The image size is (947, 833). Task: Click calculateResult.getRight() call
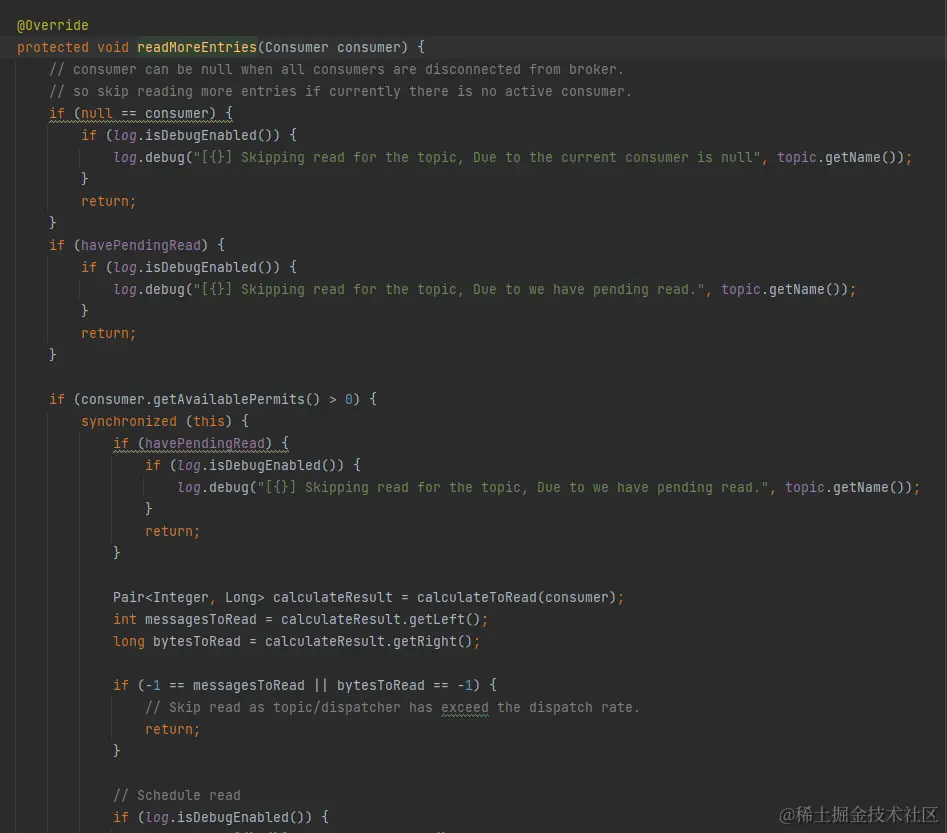(368, 642)
